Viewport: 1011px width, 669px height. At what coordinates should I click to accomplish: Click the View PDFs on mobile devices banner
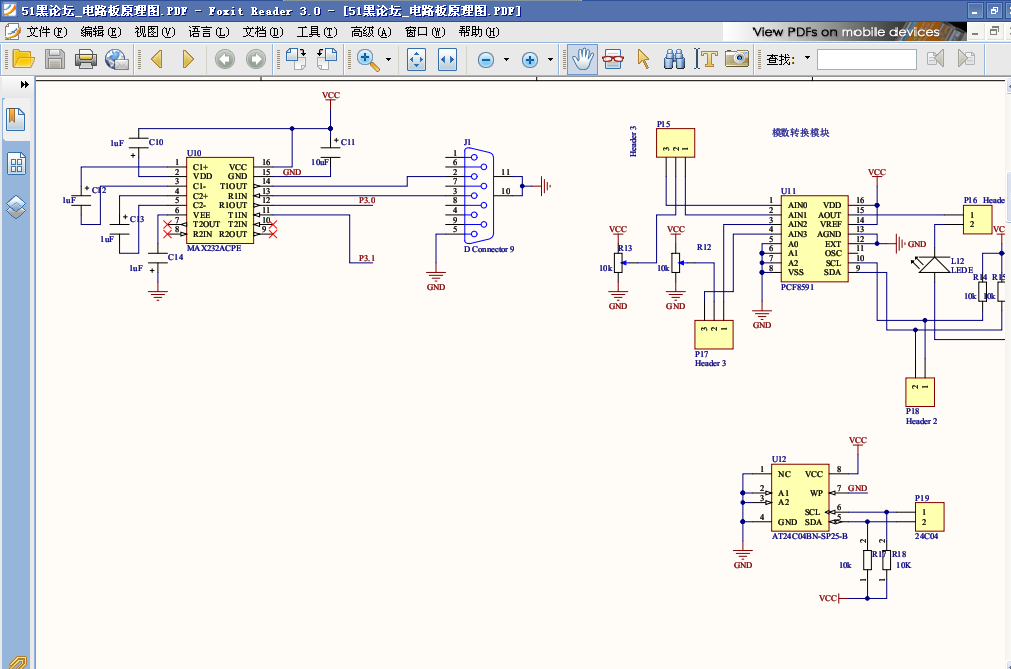click(845, 32)
